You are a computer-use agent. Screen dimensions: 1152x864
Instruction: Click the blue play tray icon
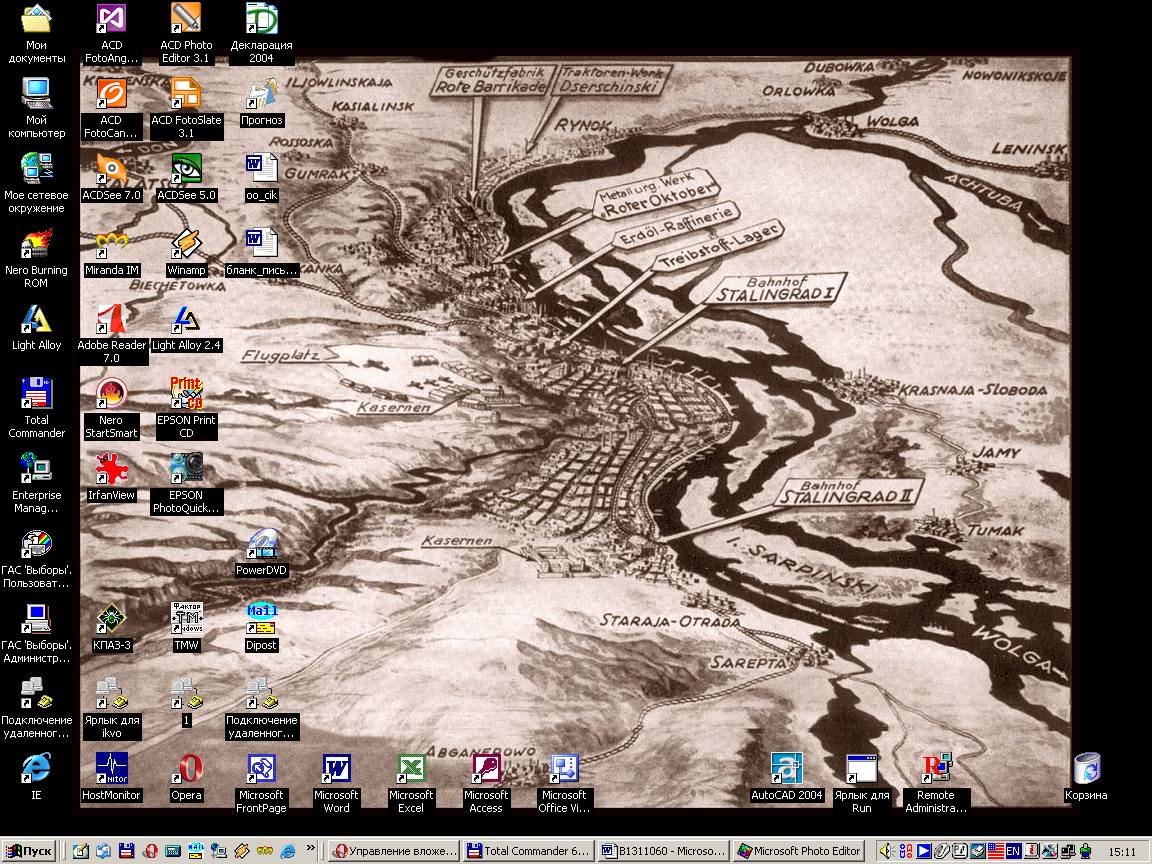(924, 852)
